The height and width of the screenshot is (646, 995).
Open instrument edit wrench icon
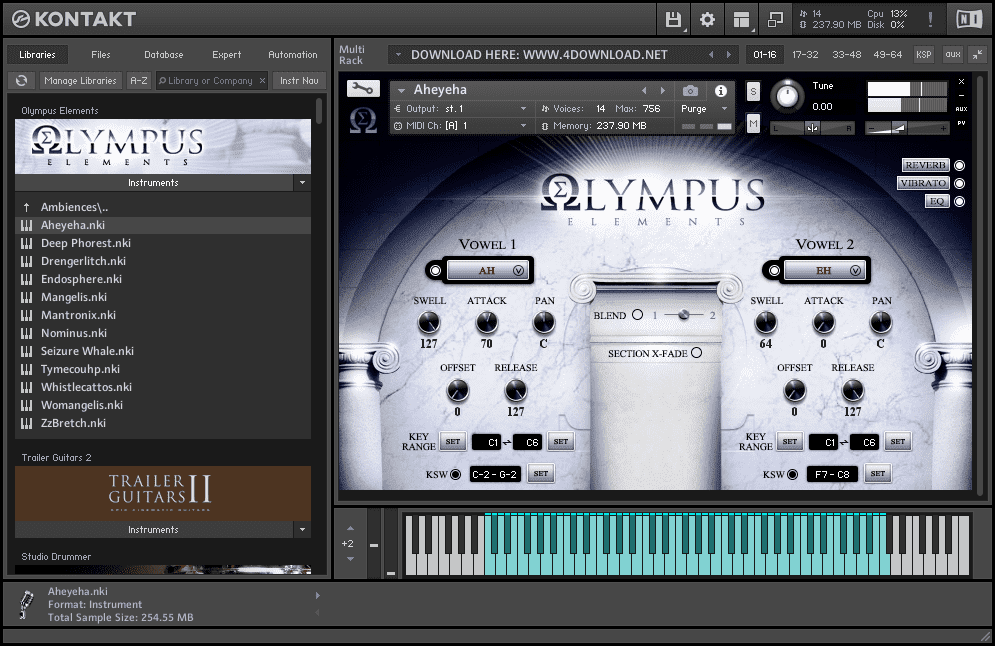(362, 89)
